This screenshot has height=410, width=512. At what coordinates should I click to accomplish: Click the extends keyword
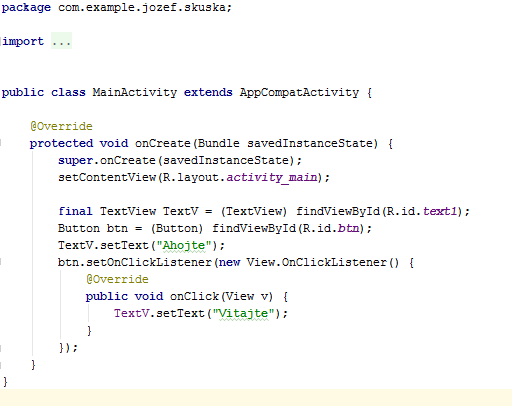click(208, 92)
